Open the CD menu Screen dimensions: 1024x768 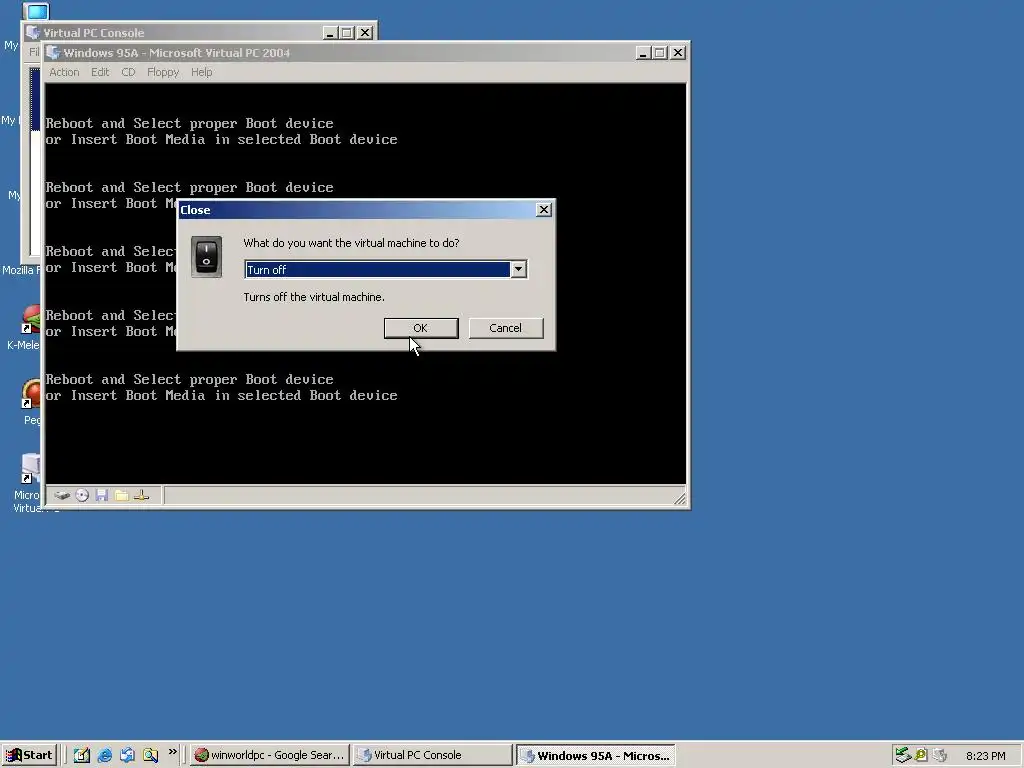click(128, 72)
